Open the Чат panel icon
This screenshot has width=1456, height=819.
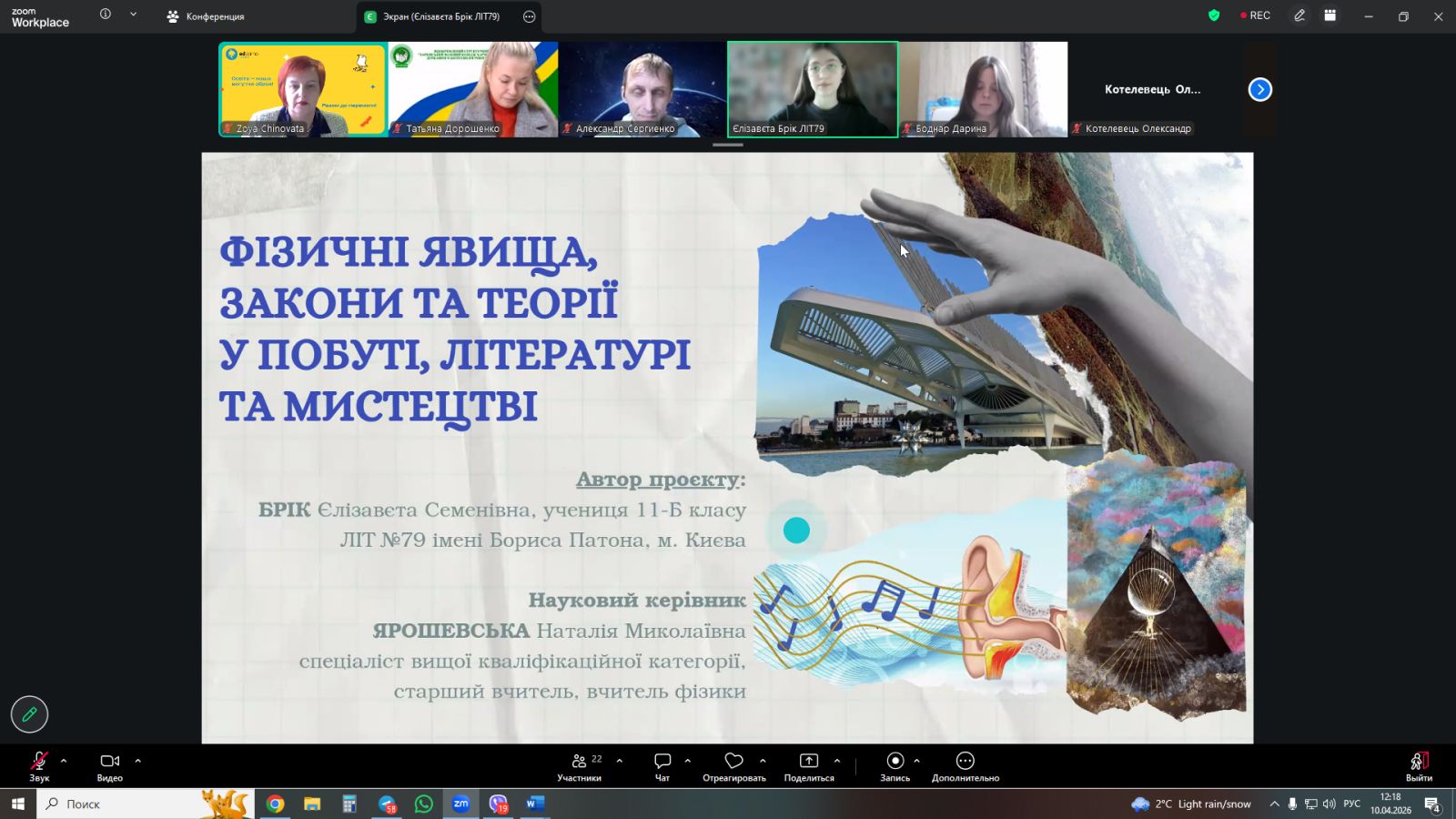(x=662, y=762)
